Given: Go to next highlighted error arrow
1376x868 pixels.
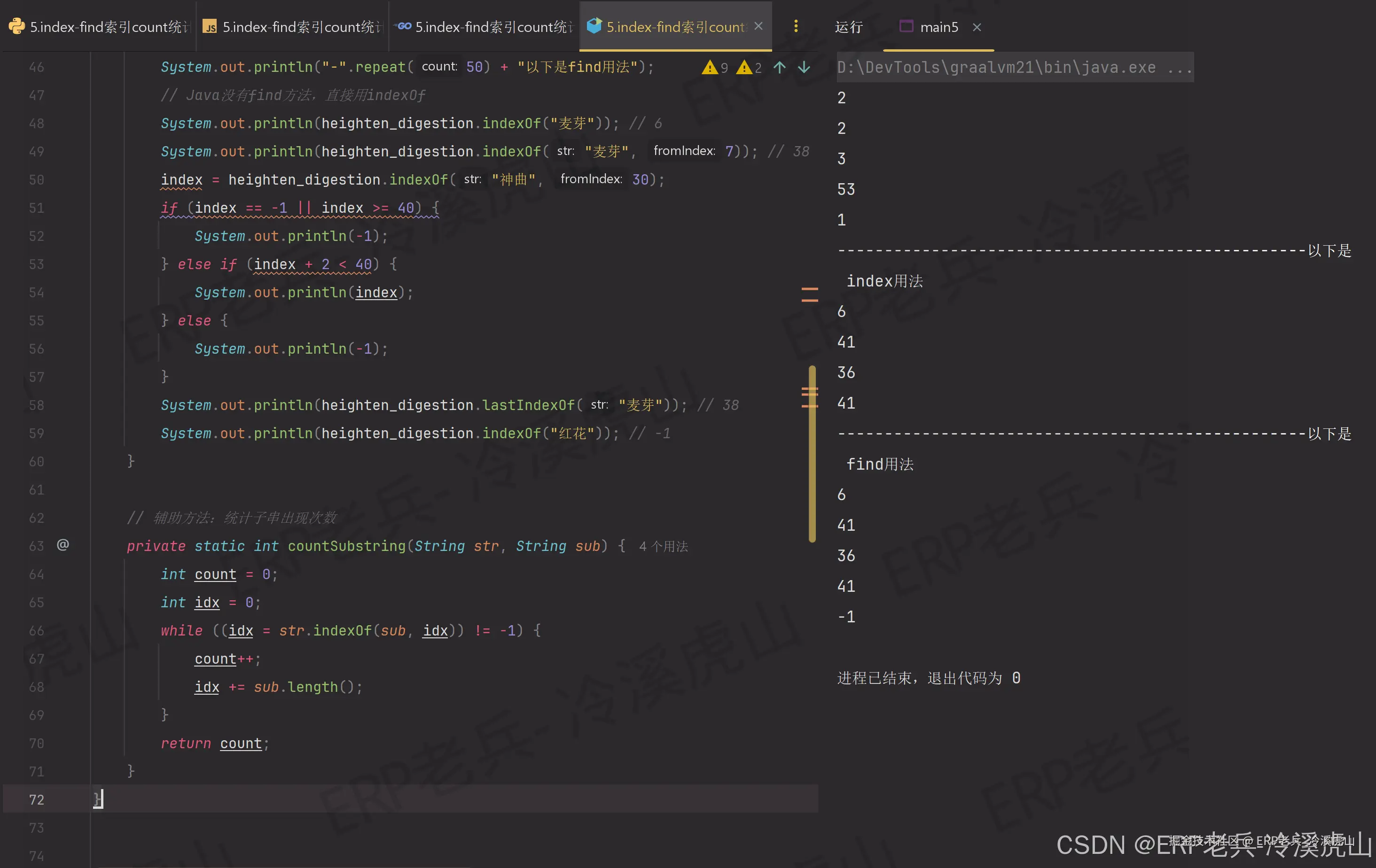Looking at the screenshot, I should coord(804,67).
